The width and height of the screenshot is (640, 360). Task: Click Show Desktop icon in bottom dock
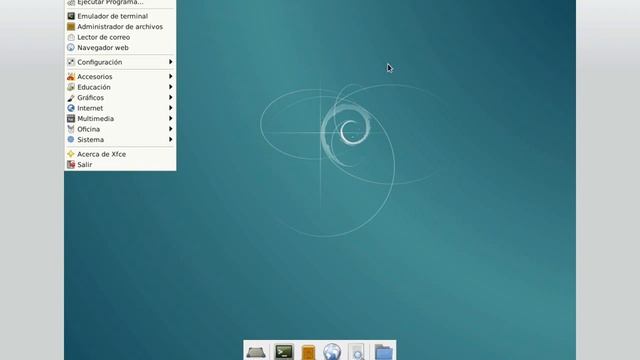coord(256,352)
